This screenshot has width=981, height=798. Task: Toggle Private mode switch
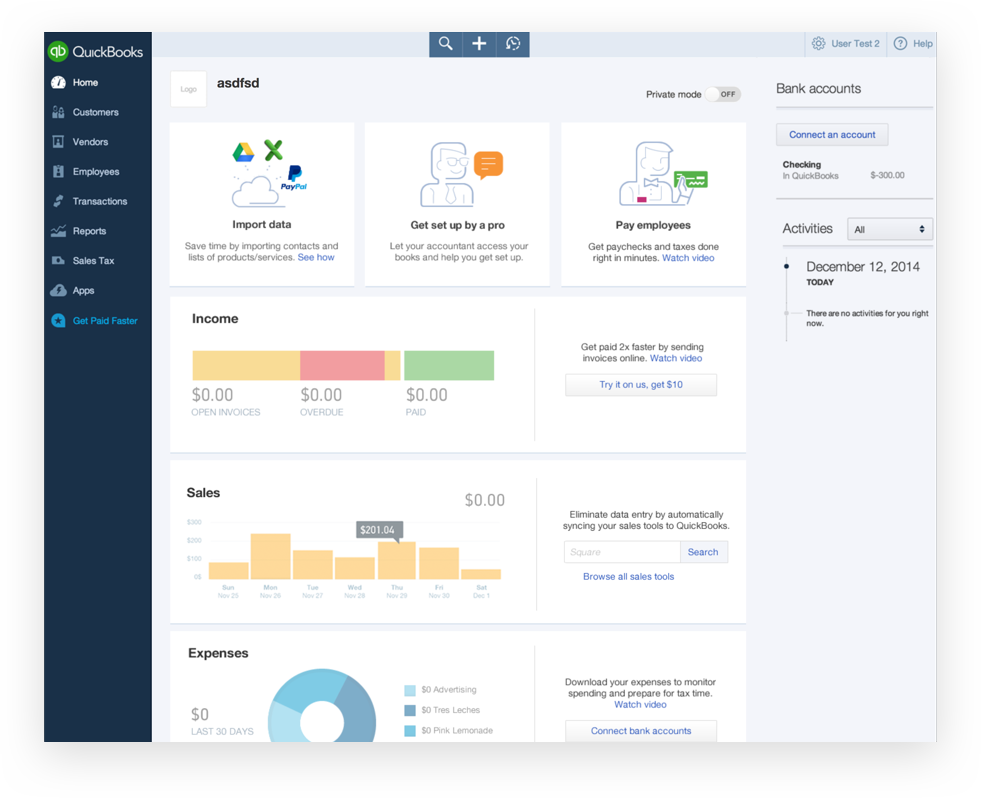pyautogui.click(x=723, y=94)
